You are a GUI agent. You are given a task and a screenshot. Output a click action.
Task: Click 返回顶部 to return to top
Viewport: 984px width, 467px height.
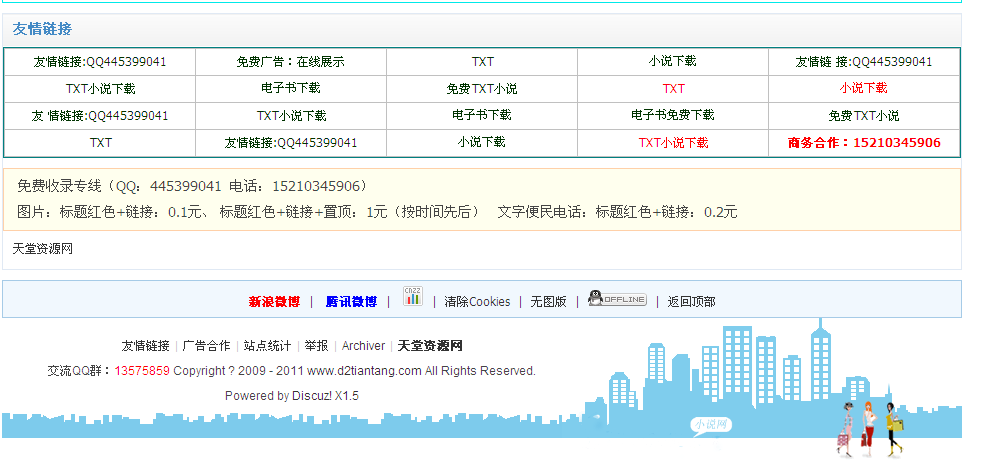pos(691,302)
